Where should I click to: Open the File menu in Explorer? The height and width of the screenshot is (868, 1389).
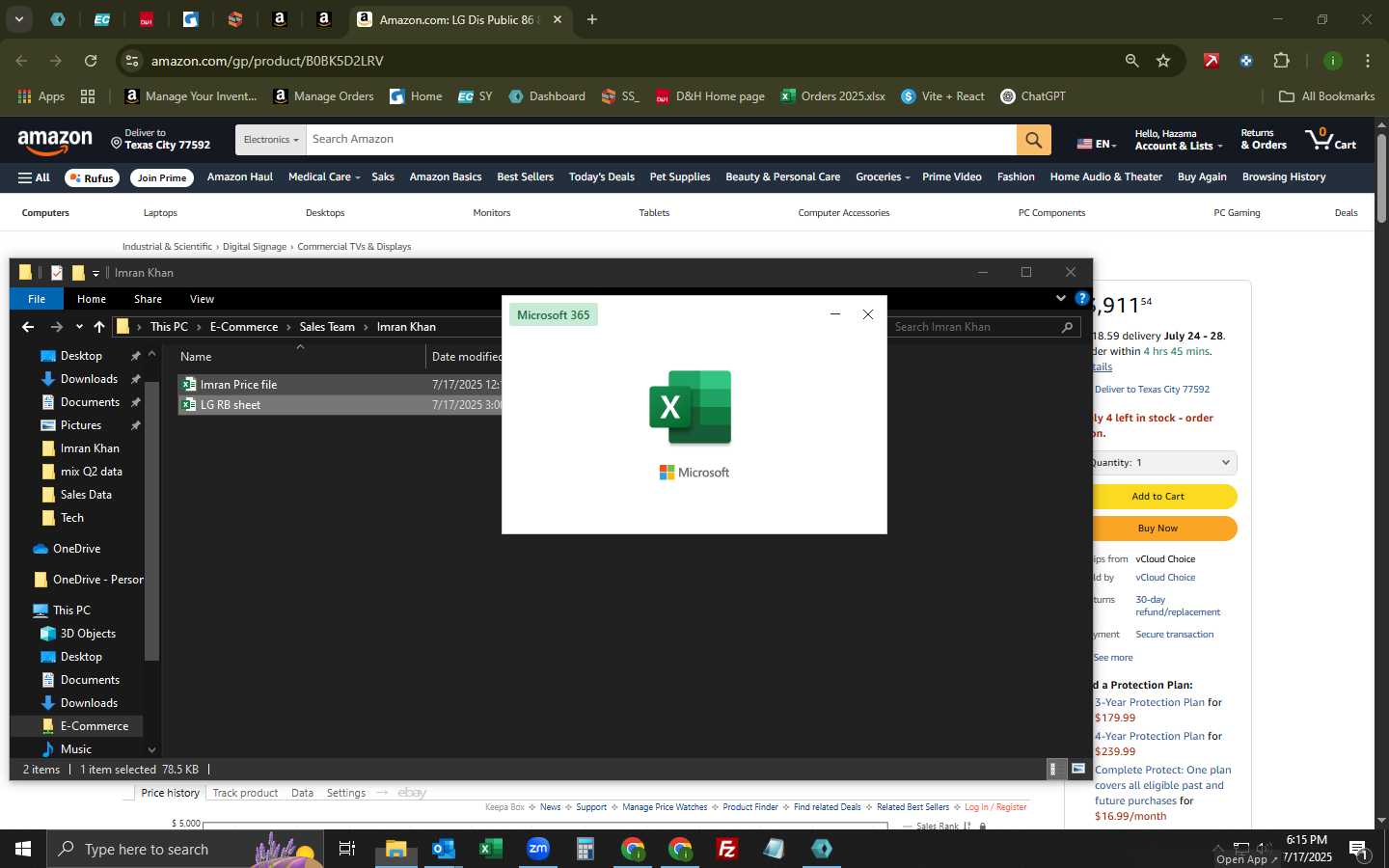pos(37,299)
